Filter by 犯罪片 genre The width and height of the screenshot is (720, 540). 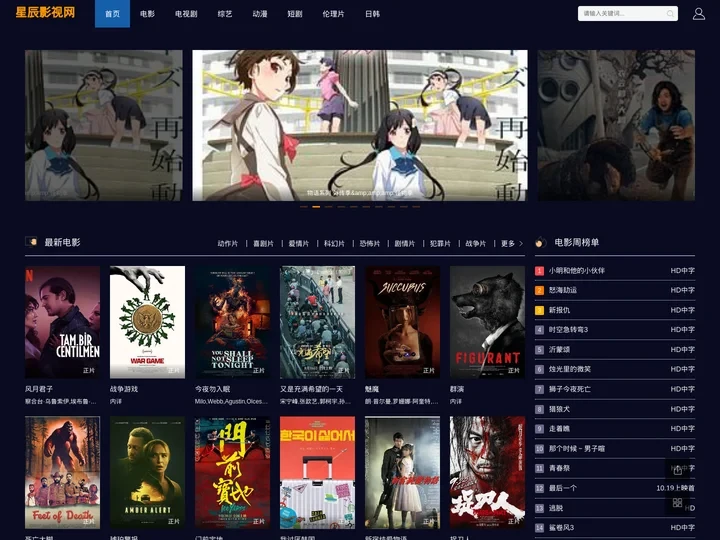click(x=440, y=243)
